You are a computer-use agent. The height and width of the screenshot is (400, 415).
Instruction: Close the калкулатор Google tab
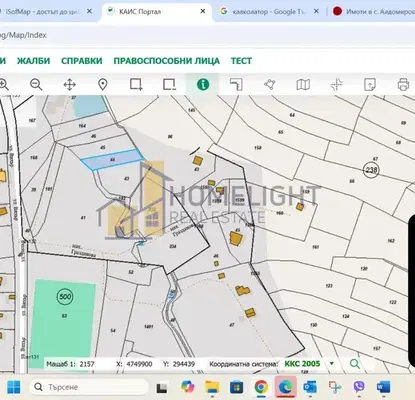(x=316, y=11)
